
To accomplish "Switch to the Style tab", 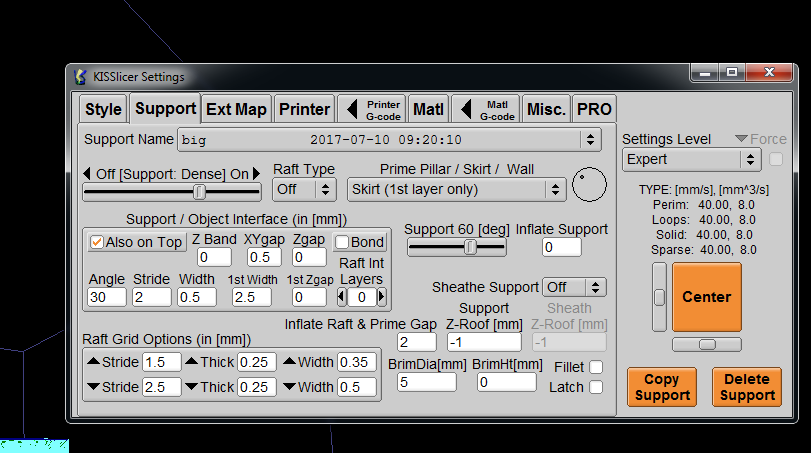I will tap(103, 109).
